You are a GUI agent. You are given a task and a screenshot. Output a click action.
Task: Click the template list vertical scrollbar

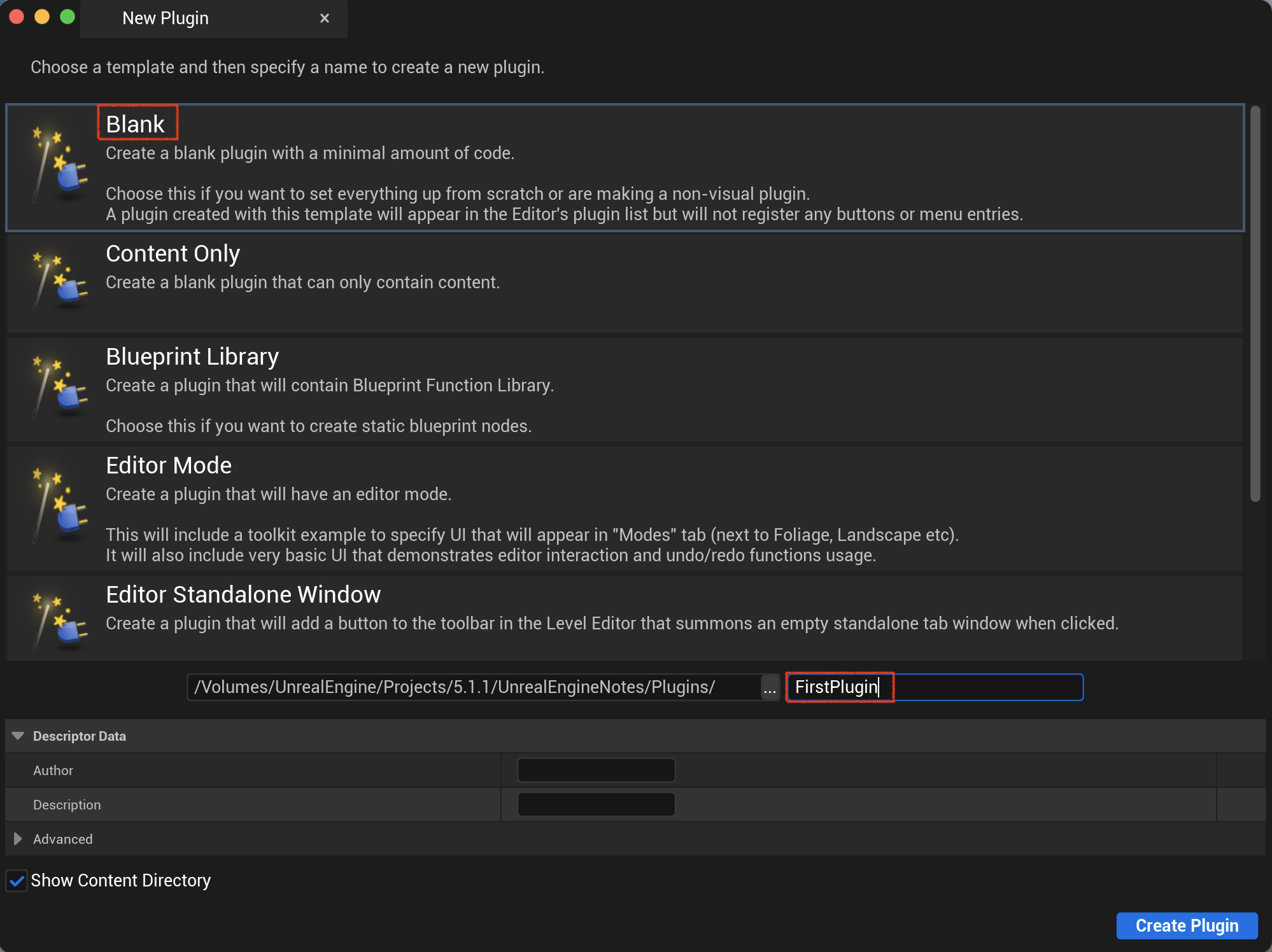point(1255,304)
